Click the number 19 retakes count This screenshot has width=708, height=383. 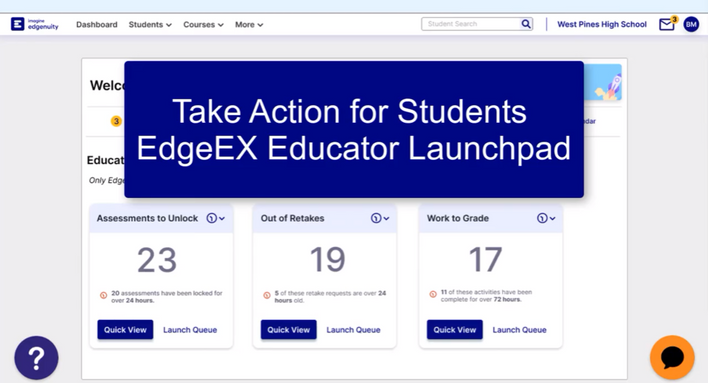pos(328,260)
